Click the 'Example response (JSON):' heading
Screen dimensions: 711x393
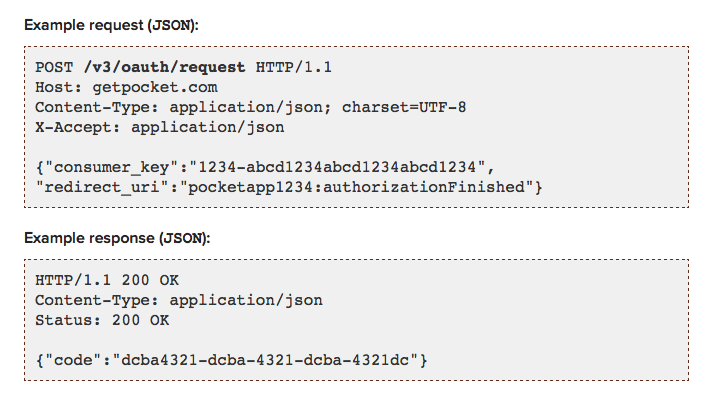(x=117, y=238)
